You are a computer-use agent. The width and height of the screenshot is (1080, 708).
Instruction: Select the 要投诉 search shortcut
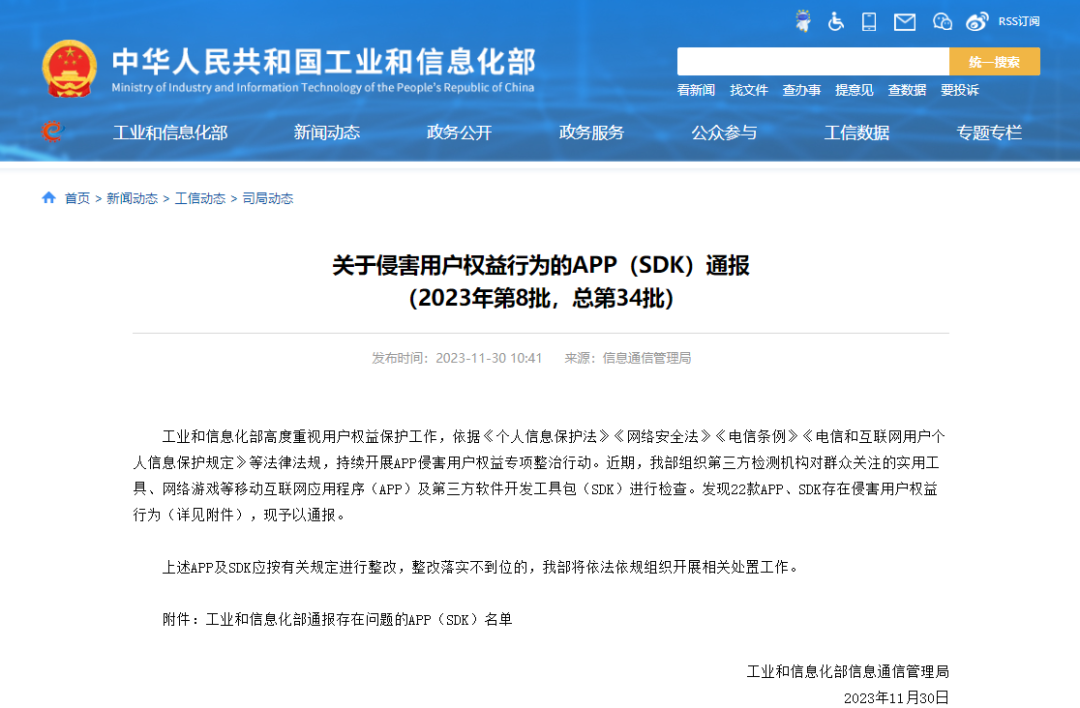pos(959,90)
